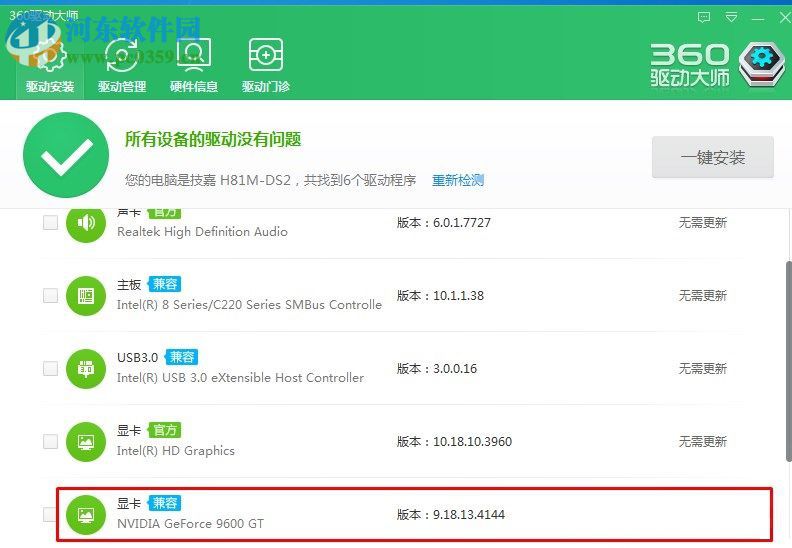Tick the NVIDIA GeForce 9600 GT checkbox
The image size is (792, 548).
pos(50,514)
